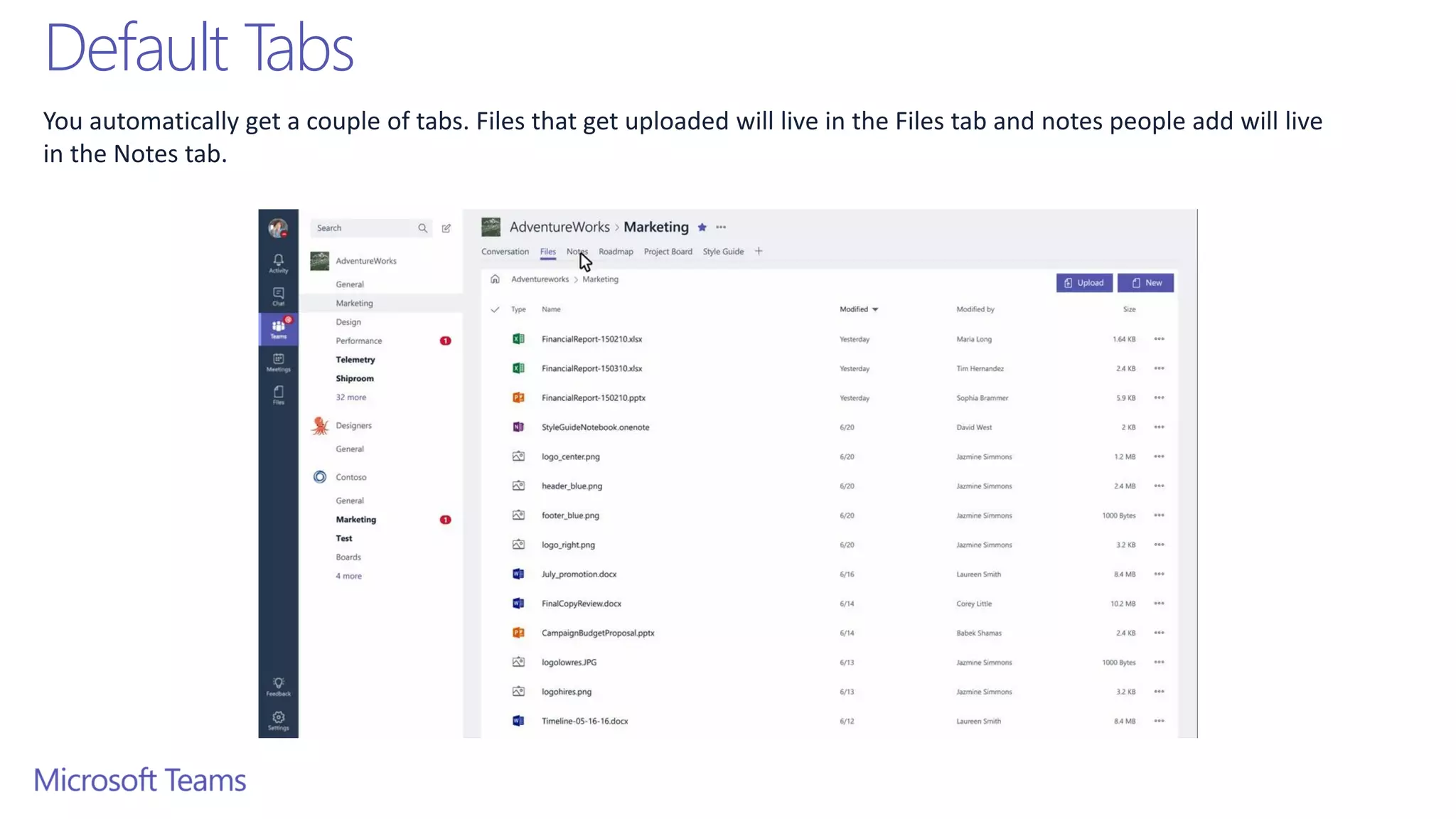This screenshot has height=819, width=1456.
Task: Switch to the Project Board tab
Action: pos(668,252)
